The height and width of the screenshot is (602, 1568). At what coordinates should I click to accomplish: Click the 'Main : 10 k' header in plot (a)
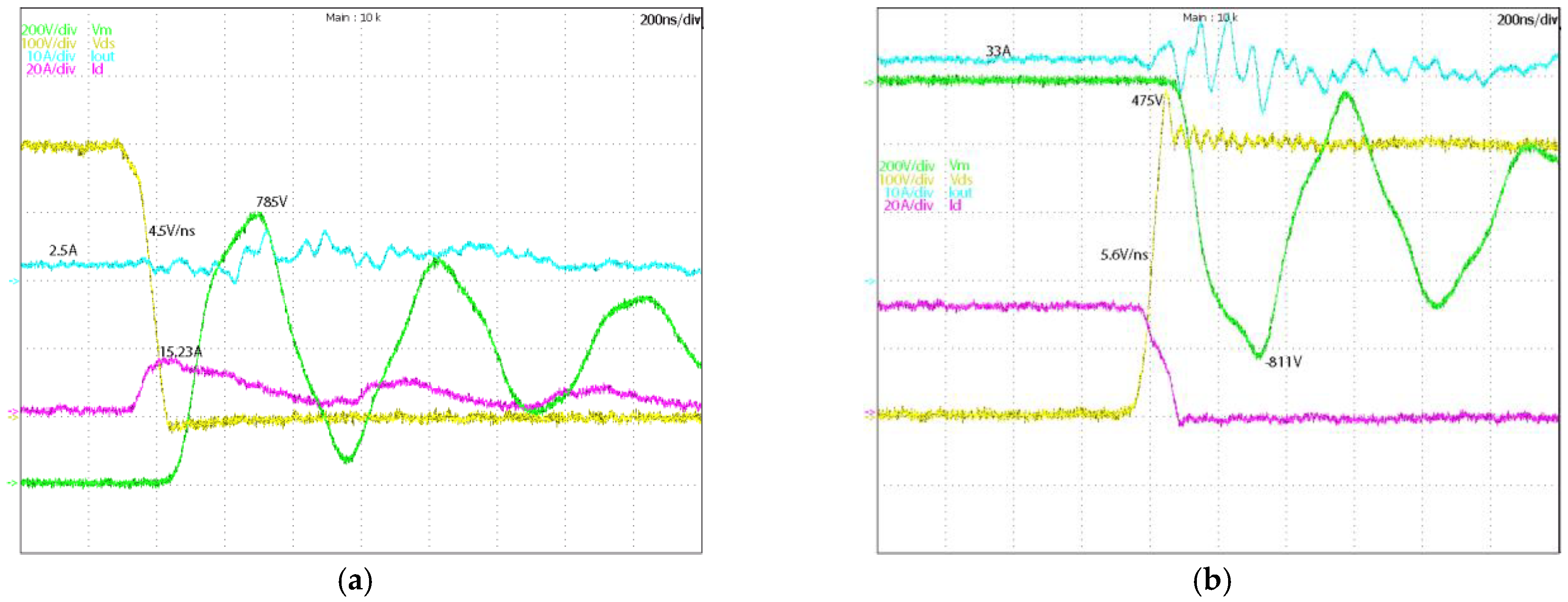pyautogui.click(x=353, y=18)
